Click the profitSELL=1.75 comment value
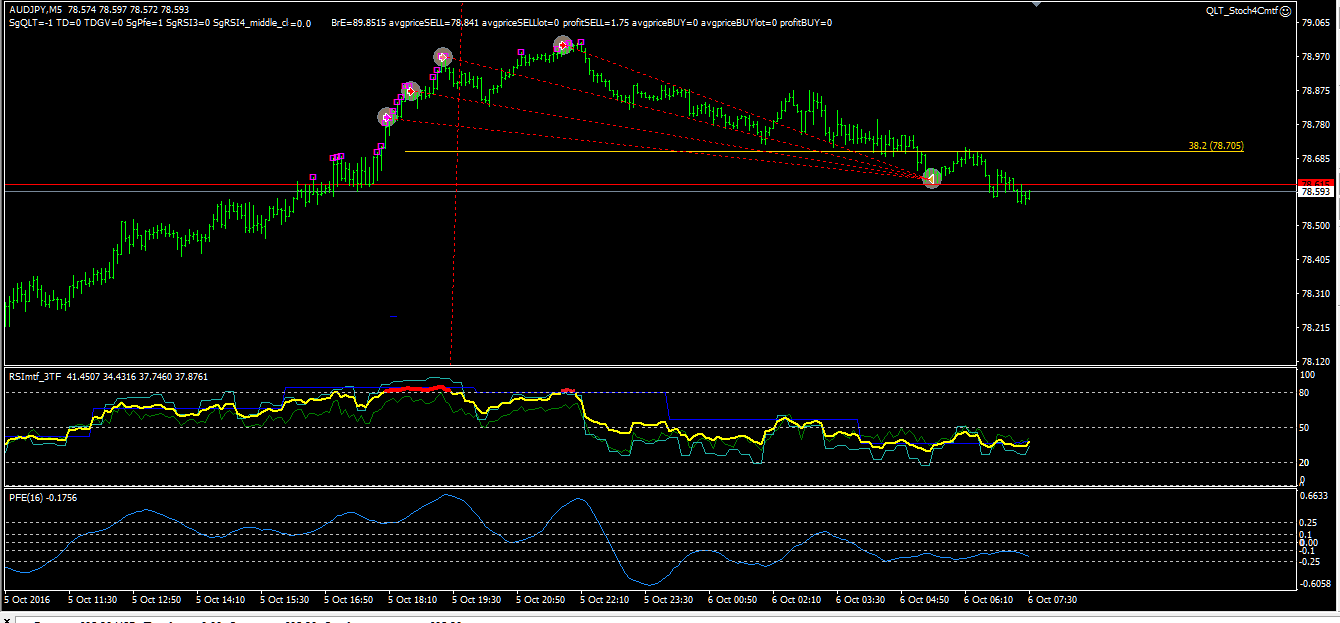This screenshot has height=623, width=1340. click(597, 22)
